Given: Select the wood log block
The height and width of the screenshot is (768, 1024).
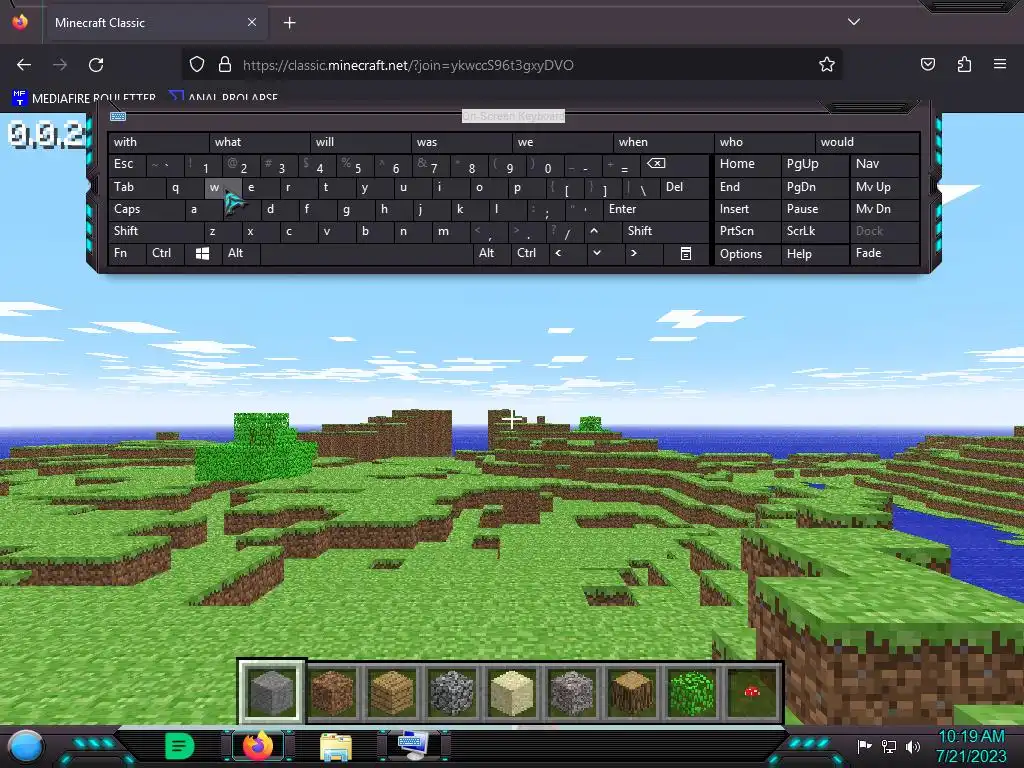Looking at the screenshot, I should [632, 692].
